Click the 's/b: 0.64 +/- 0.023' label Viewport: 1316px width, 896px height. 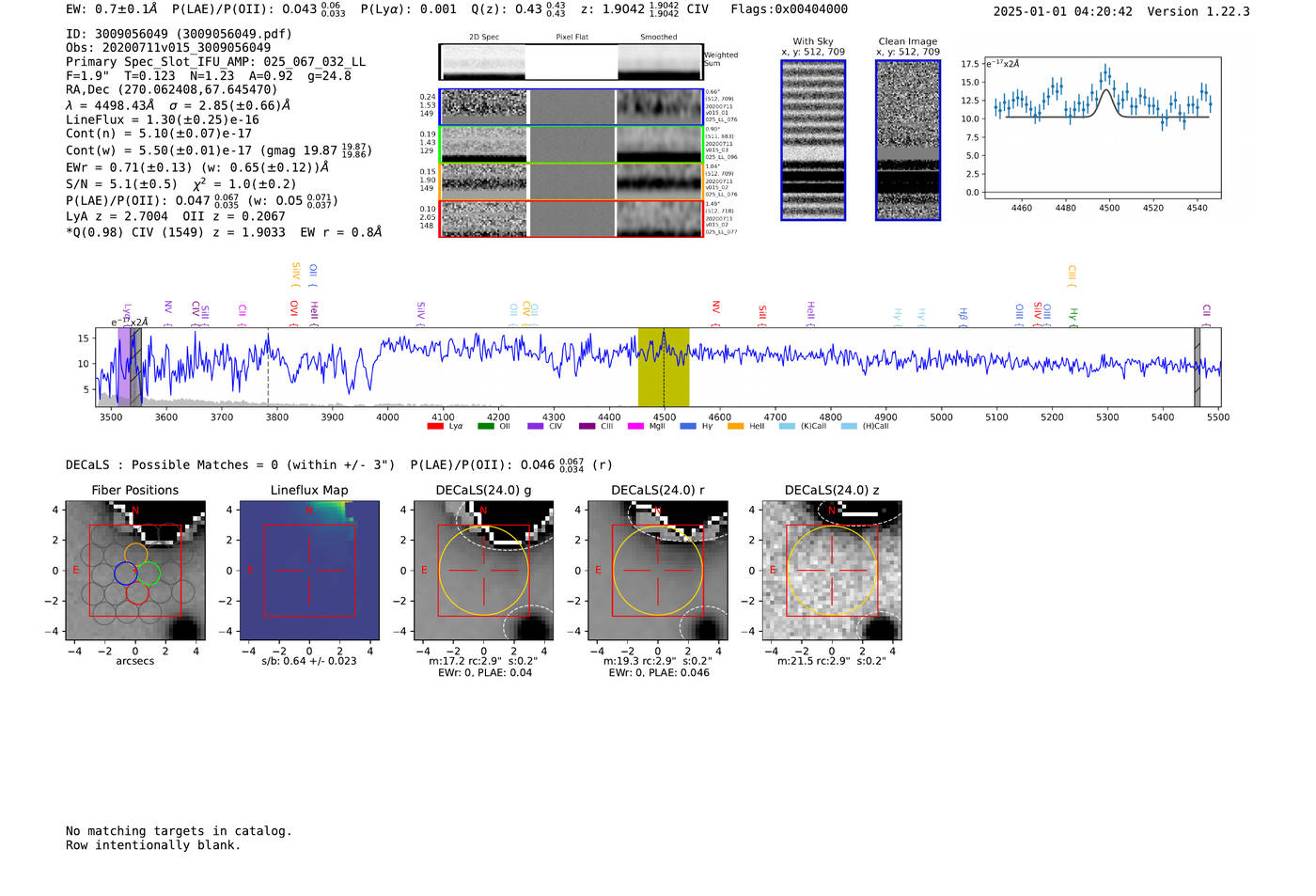click(x=309, y=661)
